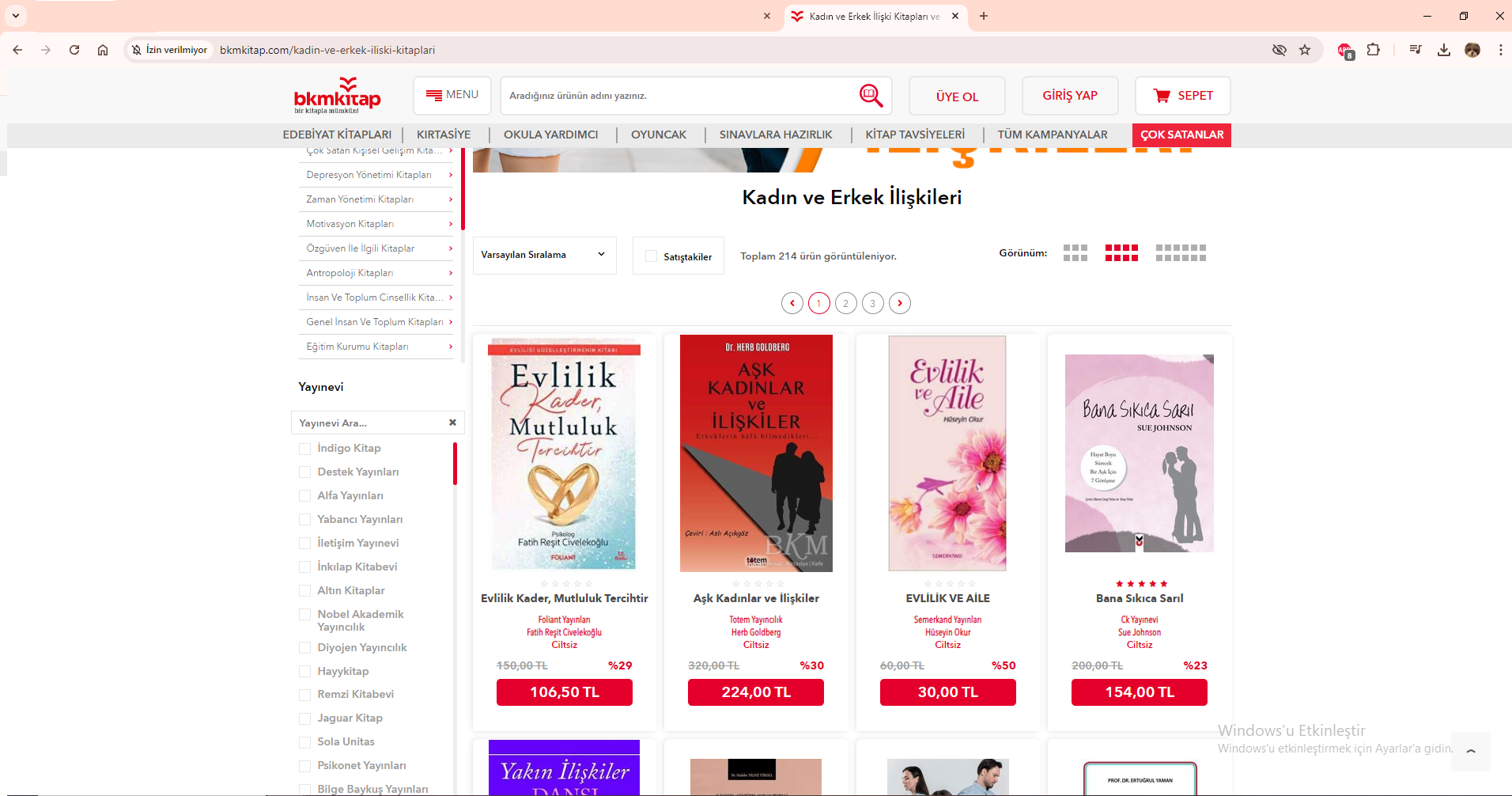Open EDEBİYAT KİTAPLARI menu

337,135
